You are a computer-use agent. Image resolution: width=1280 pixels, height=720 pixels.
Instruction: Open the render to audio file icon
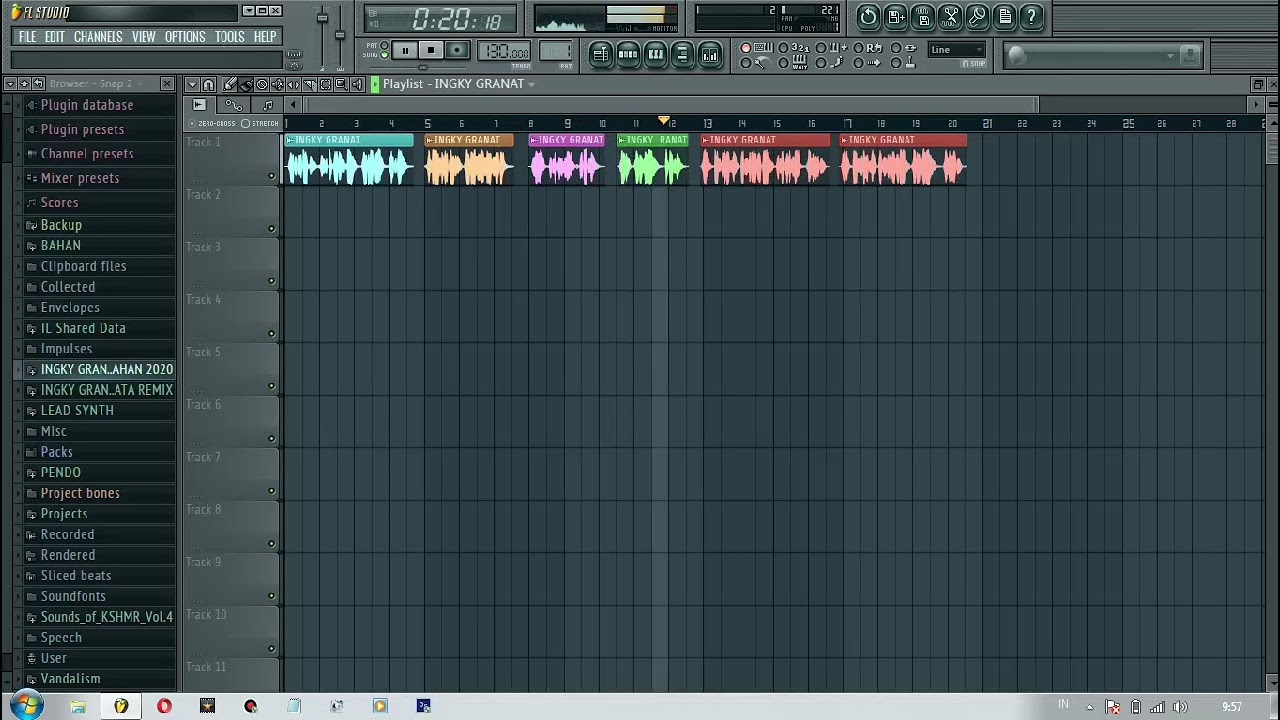point(923,17)
